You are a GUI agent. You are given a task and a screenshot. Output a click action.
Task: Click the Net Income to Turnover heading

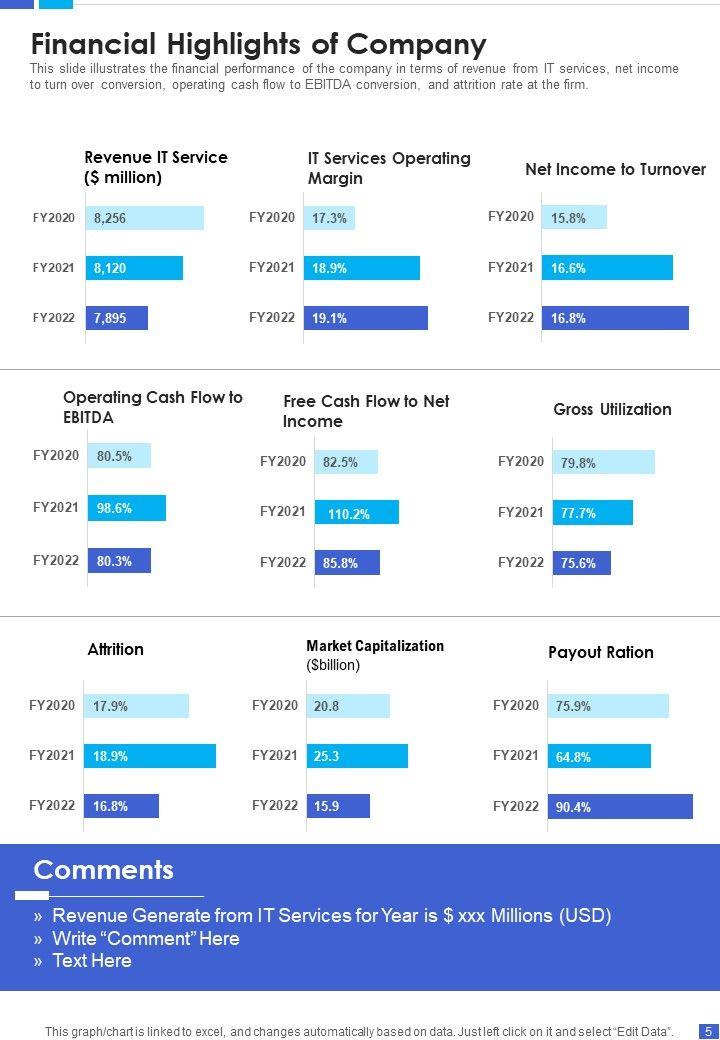click(x=615, y=170)
